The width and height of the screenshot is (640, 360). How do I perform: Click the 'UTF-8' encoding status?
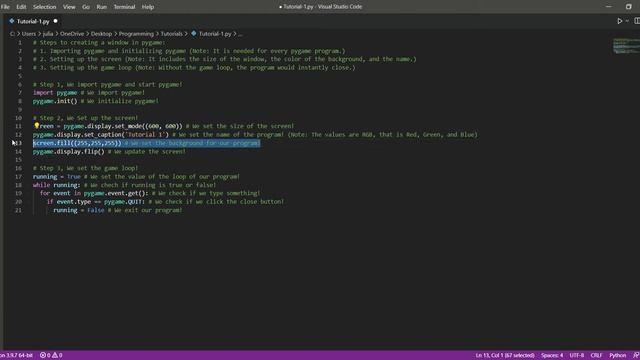[x=577, y=355]
